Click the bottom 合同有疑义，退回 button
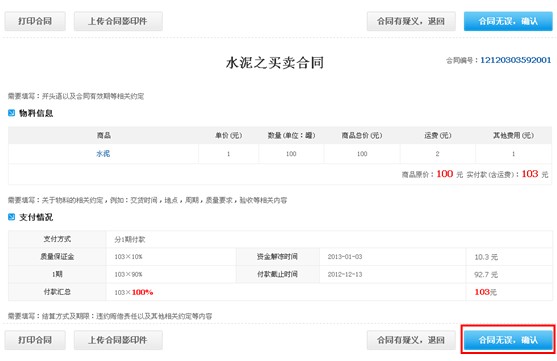The height and width of the screenshot is (361, 557). pos(411,340)
